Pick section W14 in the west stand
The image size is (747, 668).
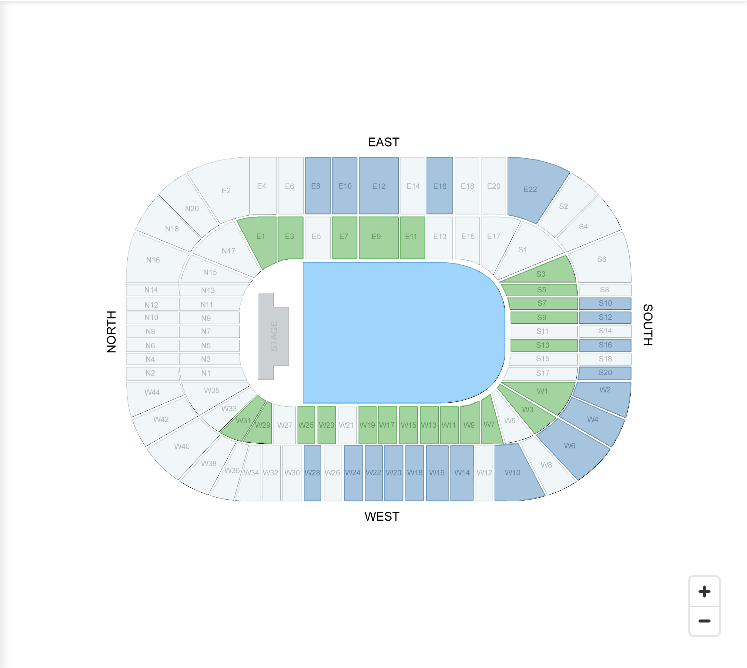coord(462,473)
